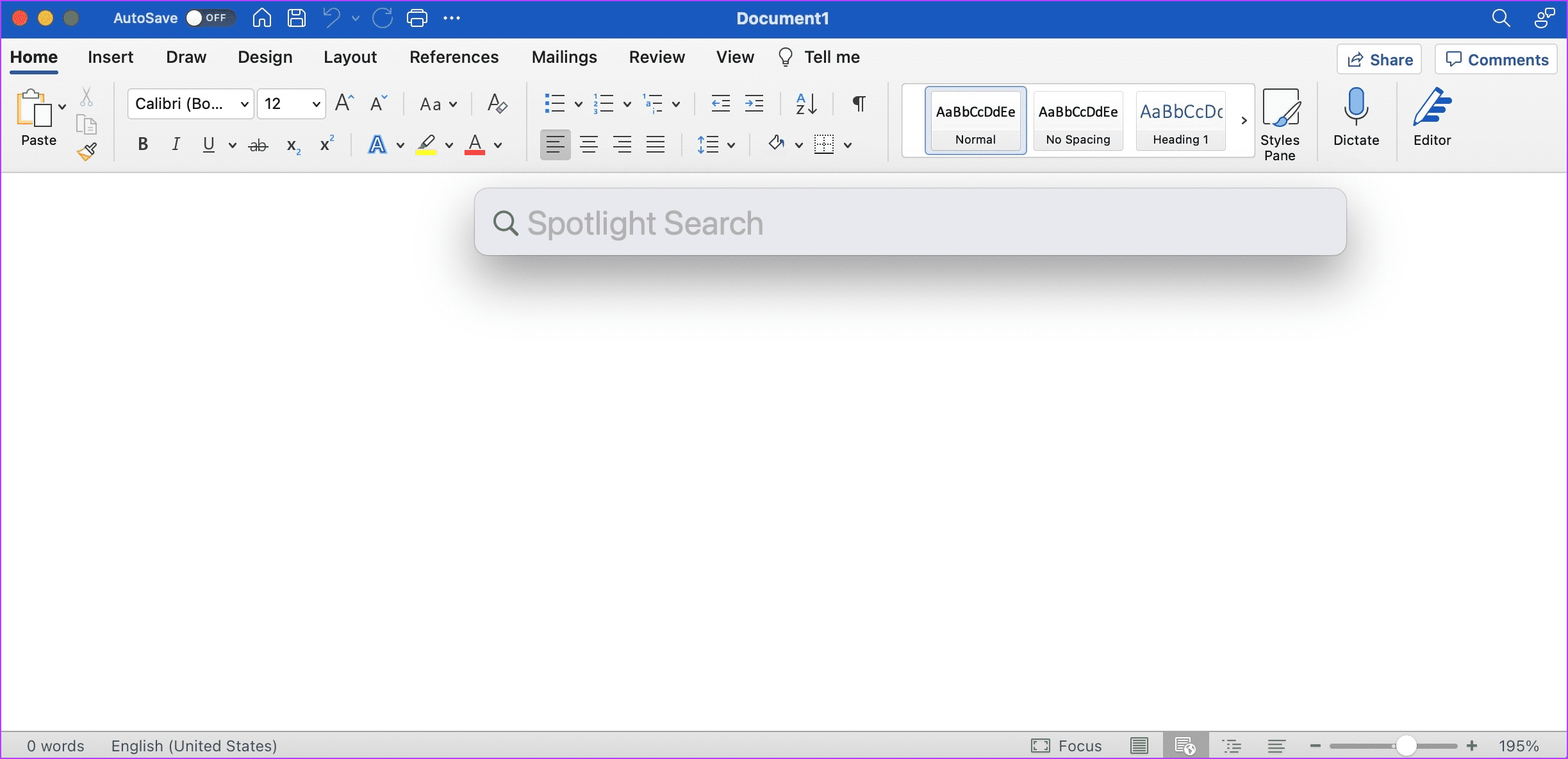Screen dimensions: 1568x759
Task: Apply subscript formatting
Action: point(293,146)
